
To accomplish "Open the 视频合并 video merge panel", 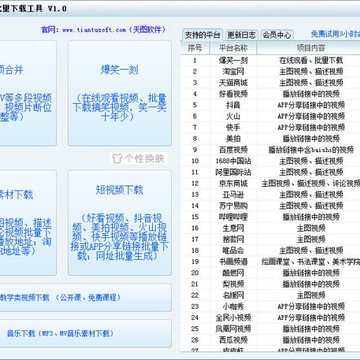I will [x=28, y=93].
